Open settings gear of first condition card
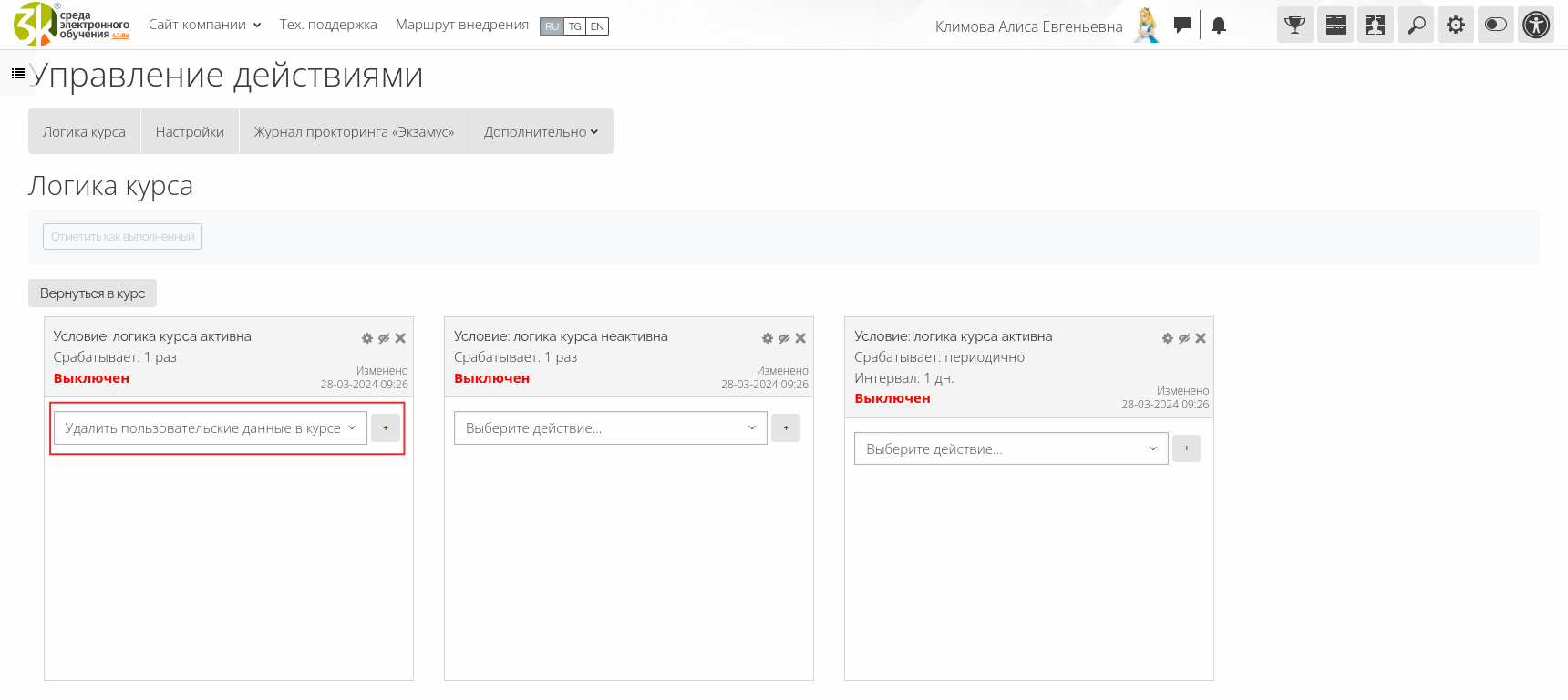This screenshot has width=1568, height=700. [x=367, y=338]
